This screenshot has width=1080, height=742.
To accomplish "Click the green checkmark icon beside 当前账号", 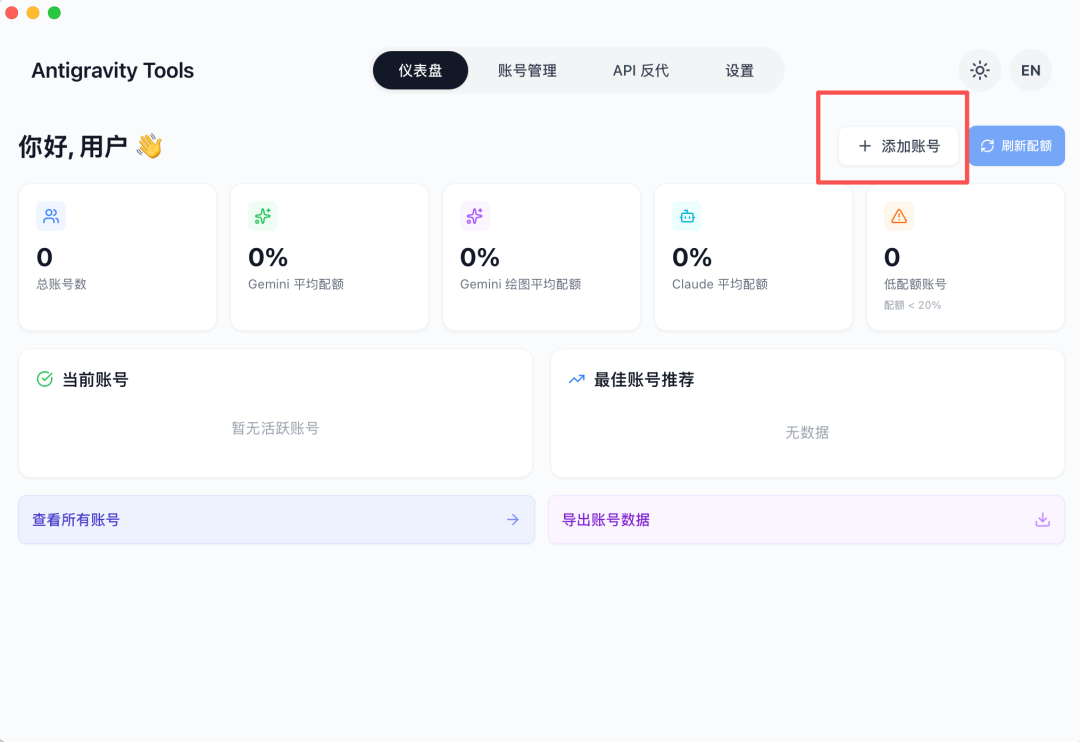I will click(x=44, y=379).
